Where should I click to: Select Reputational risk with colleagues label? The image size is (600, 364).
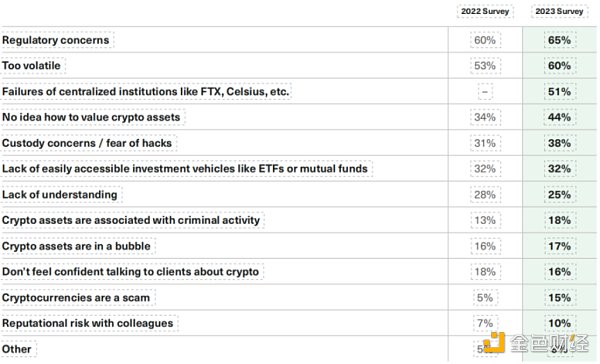click(88, 323)
